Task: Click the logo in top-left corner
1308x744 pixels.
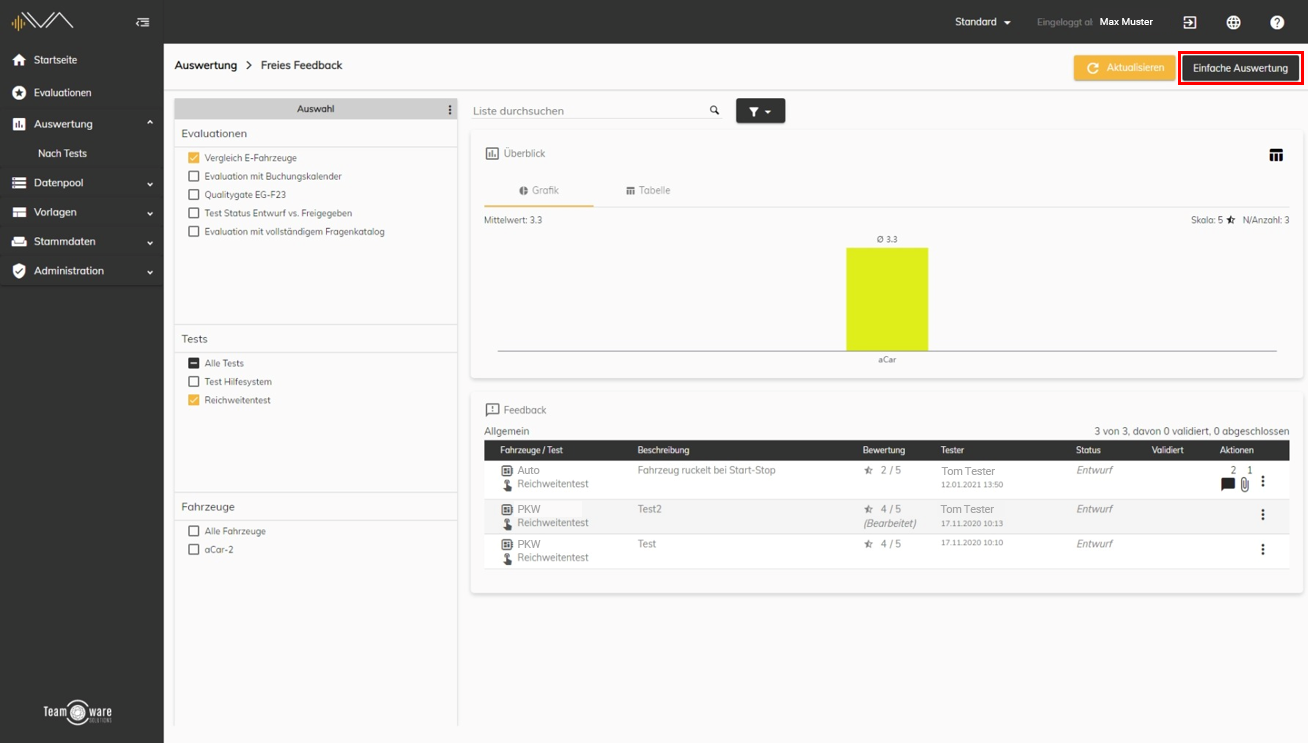Action: (x=42, y=21)
